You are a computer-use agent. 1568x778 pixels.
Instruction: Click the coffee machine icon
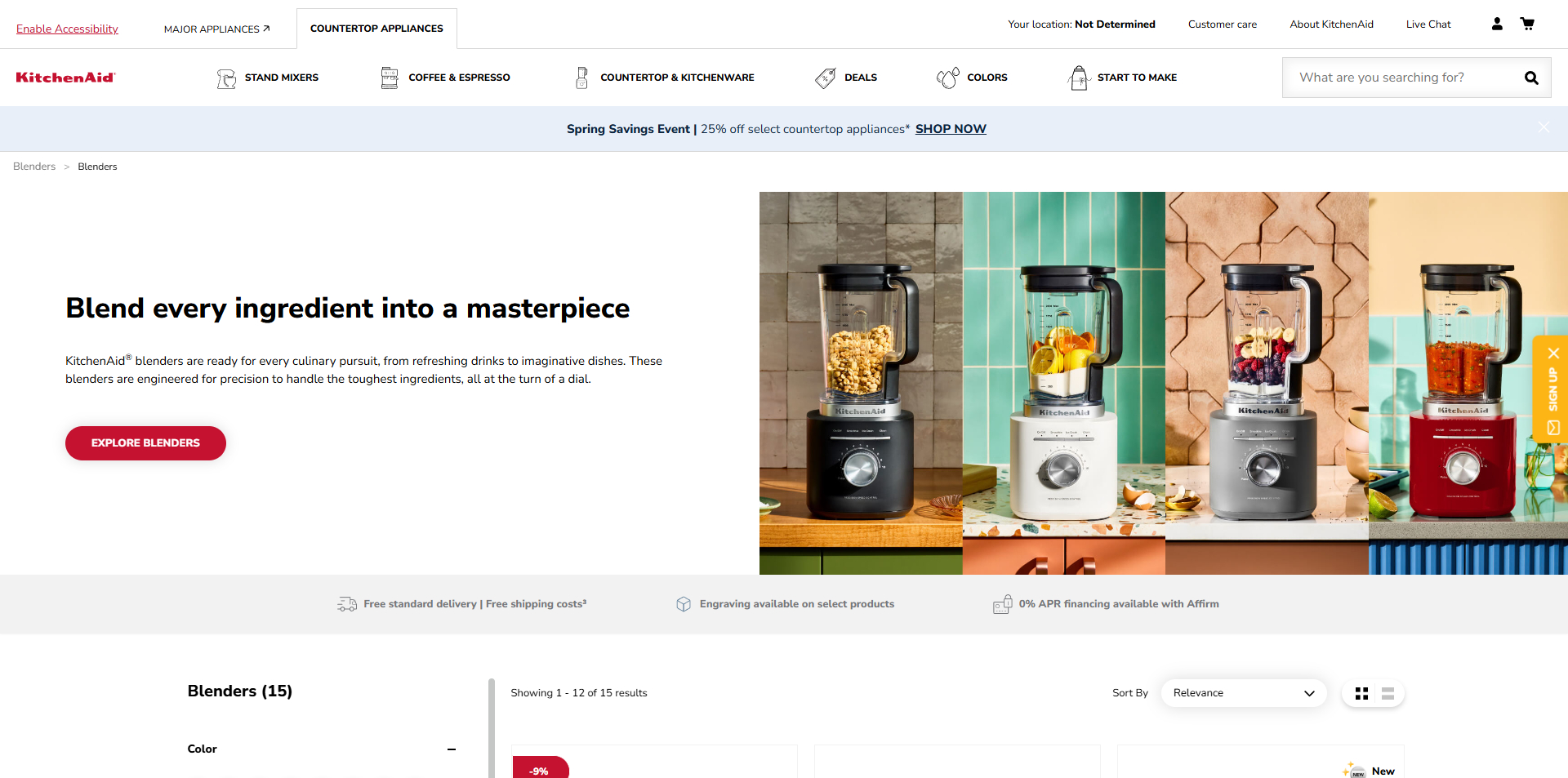click(x=390, y=78)
